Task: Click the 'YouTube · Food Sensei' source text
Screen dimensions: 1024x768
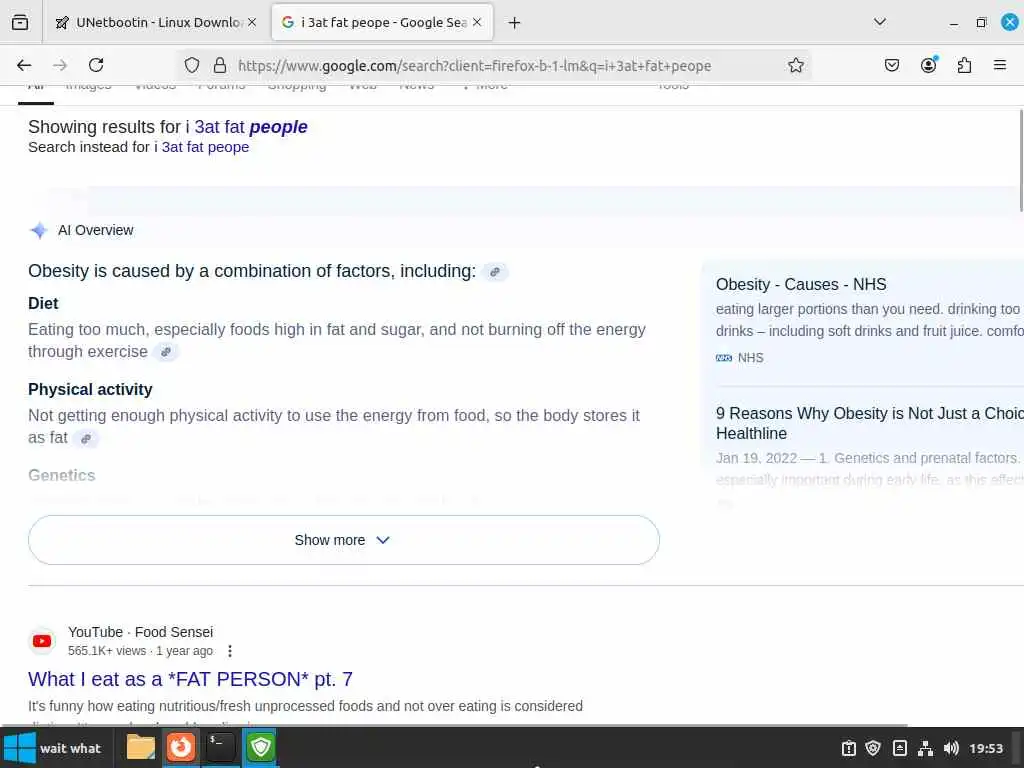Action: (140, 632)
